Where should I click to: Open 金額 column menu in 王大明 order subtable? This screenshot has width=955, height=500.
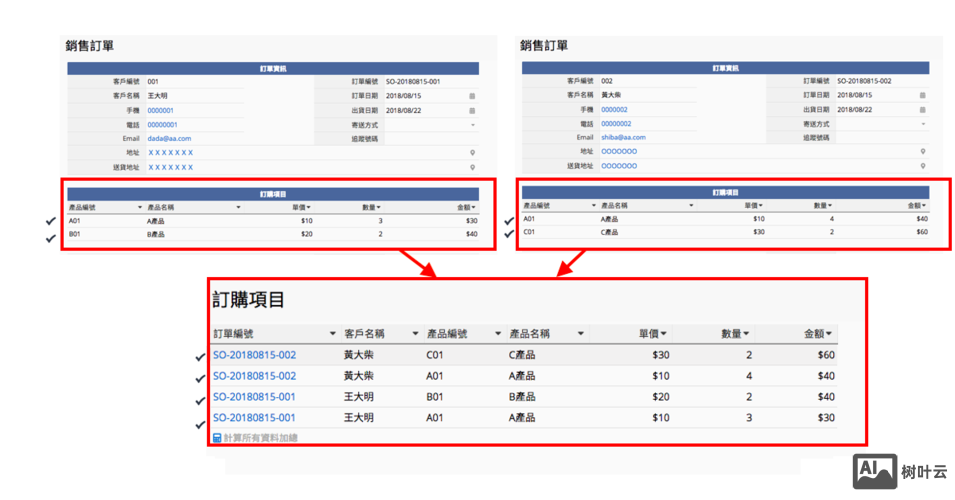point(473,208)
